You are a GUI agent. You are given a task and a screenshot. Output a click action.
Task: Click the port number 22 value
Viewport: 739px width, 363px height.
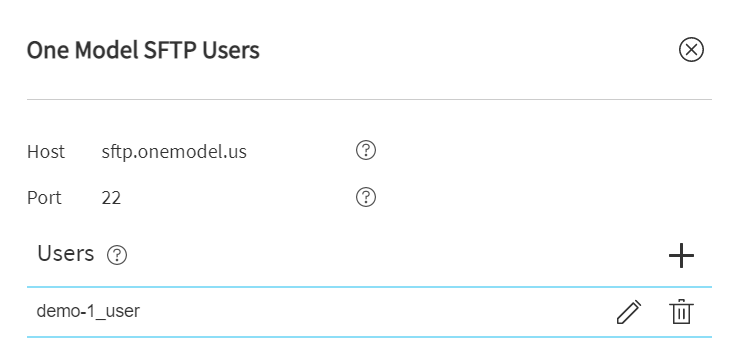(x=111, y=198)
